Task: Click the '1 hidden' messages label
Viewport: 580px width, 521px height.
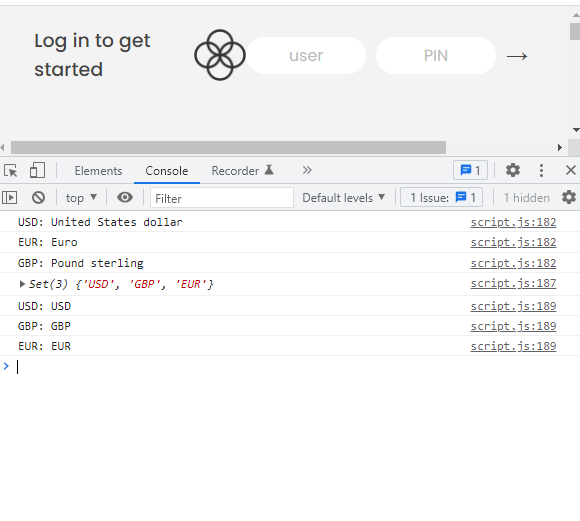Action: (x=526, y=198)
